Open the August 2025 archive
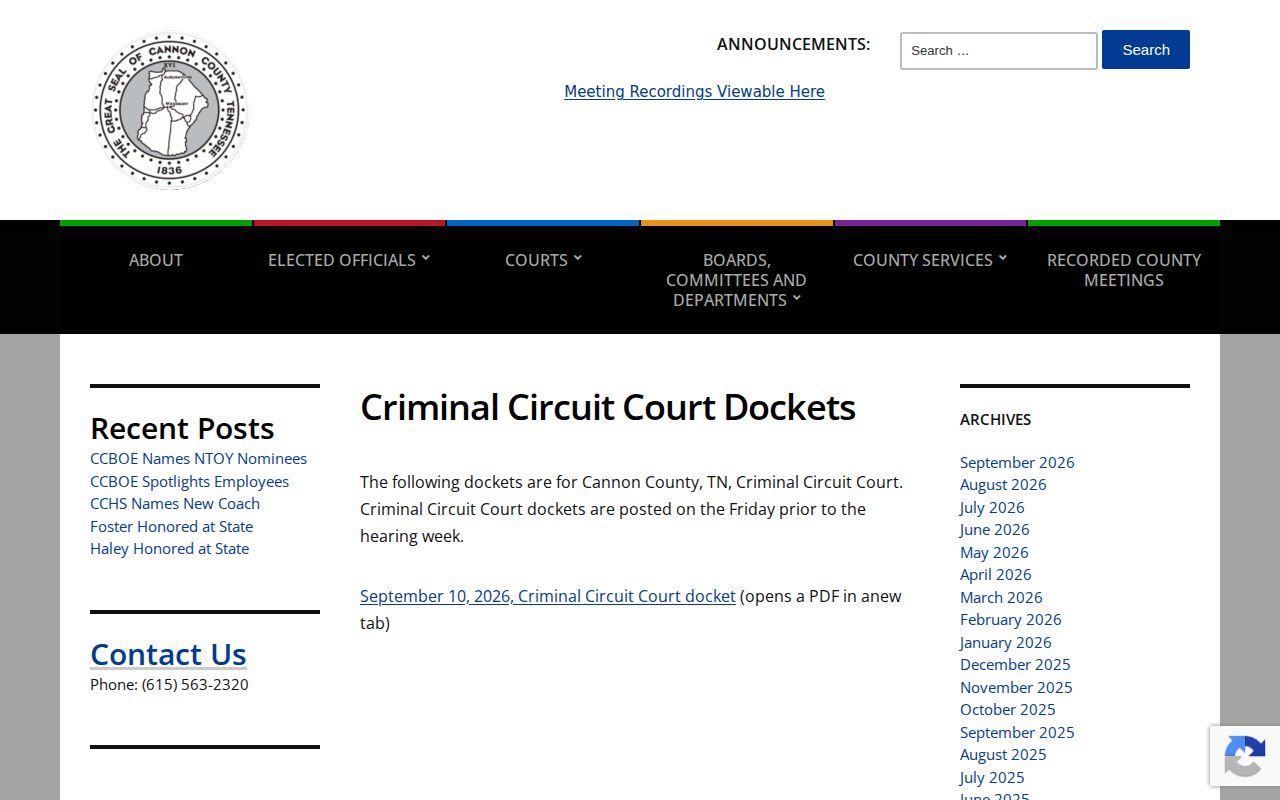The width and height of the screenshot is (1280, 800). click(1003, 754)
